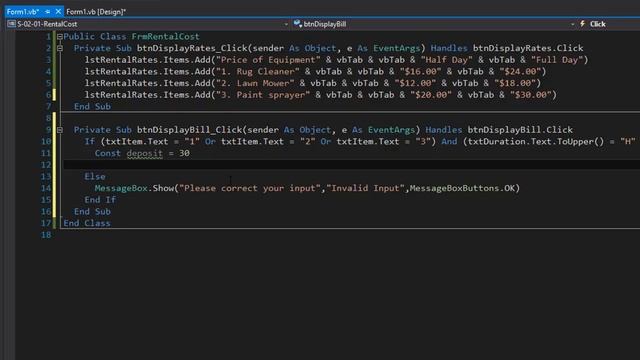Click the "$20.00" value
The width and height of the screenshot is (640, 360).
pyautogui.click(x=431, y=95)
